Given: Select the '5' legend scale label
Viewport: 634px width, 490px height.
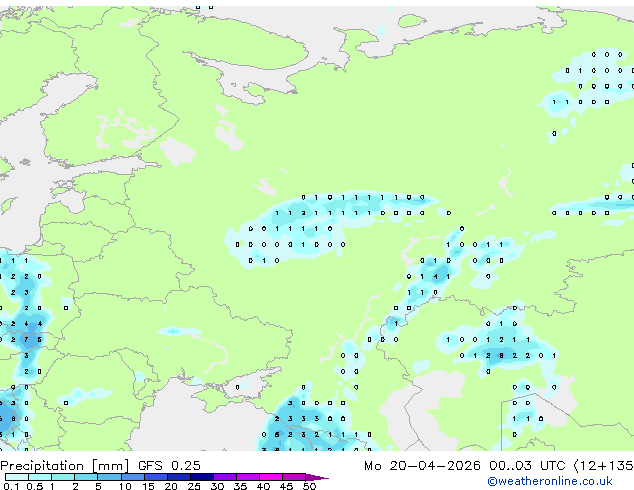Looking at the screenshot, I should click(x=98, y=486).
